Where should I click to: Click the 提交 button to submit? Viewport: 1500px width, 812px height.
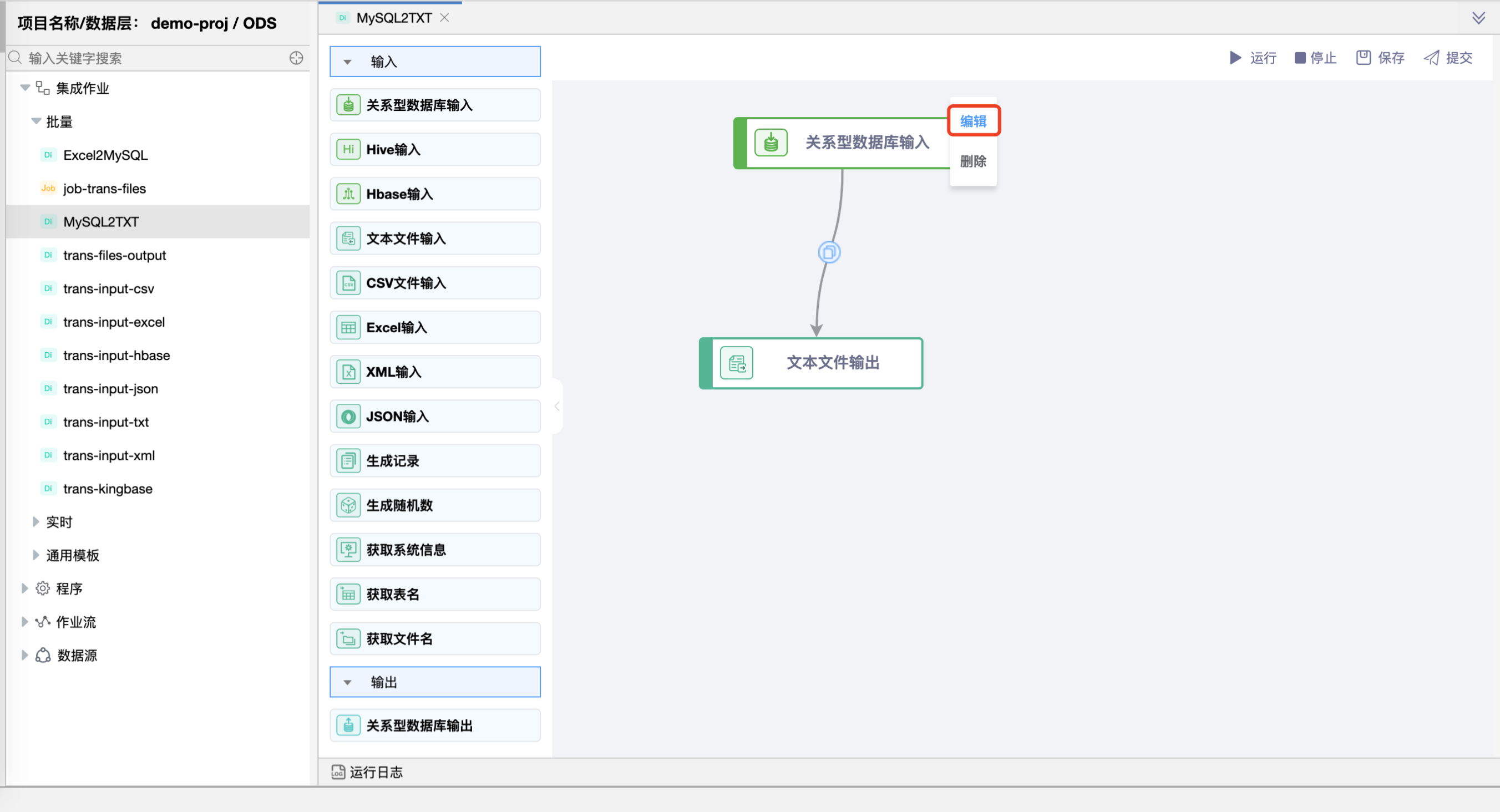click(x=1448, y=58)
